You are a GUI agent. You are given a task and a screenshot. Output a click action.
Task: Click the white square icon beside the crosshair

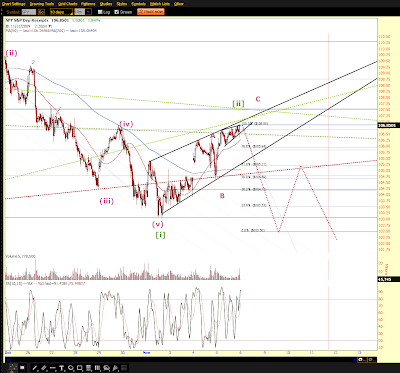[22, 368]
